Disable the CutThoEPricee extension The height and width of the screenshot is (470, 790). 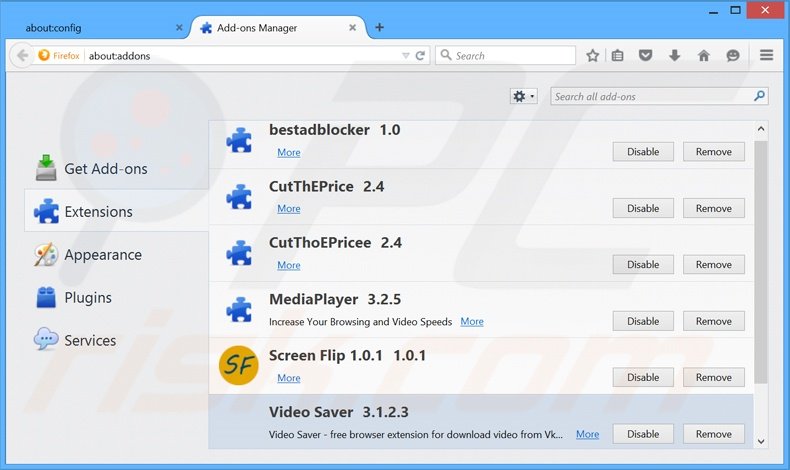643,264
